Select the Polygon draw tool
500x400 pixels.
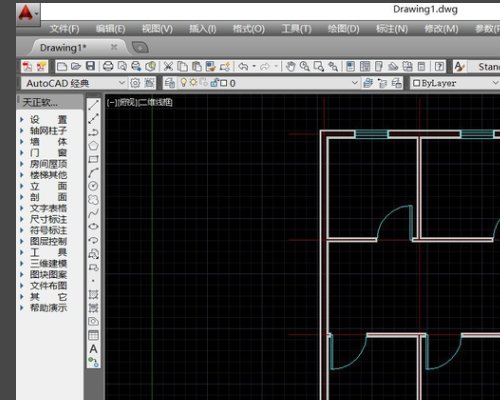[x=93, y=146]
